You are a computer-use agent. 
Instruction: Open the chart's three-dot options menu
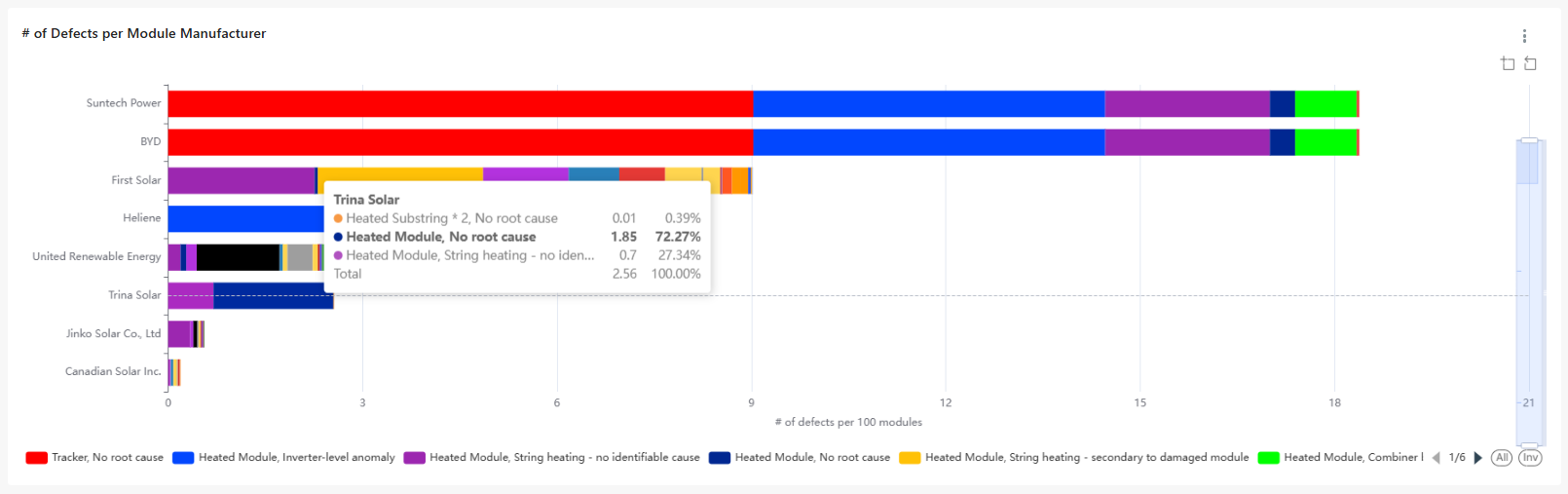pos(1524,36)
